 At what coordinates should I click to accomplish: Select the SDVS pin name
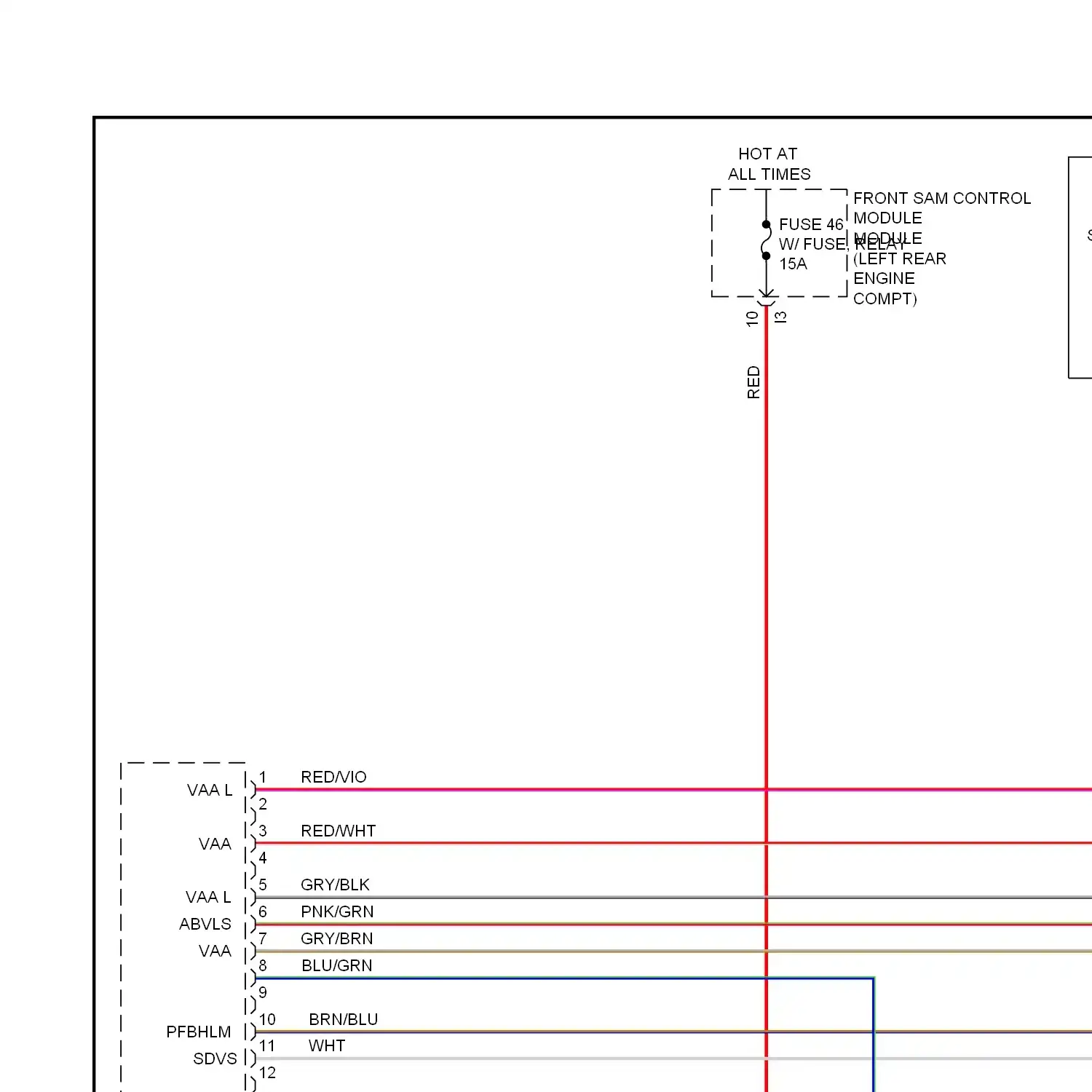(215, 1059)
